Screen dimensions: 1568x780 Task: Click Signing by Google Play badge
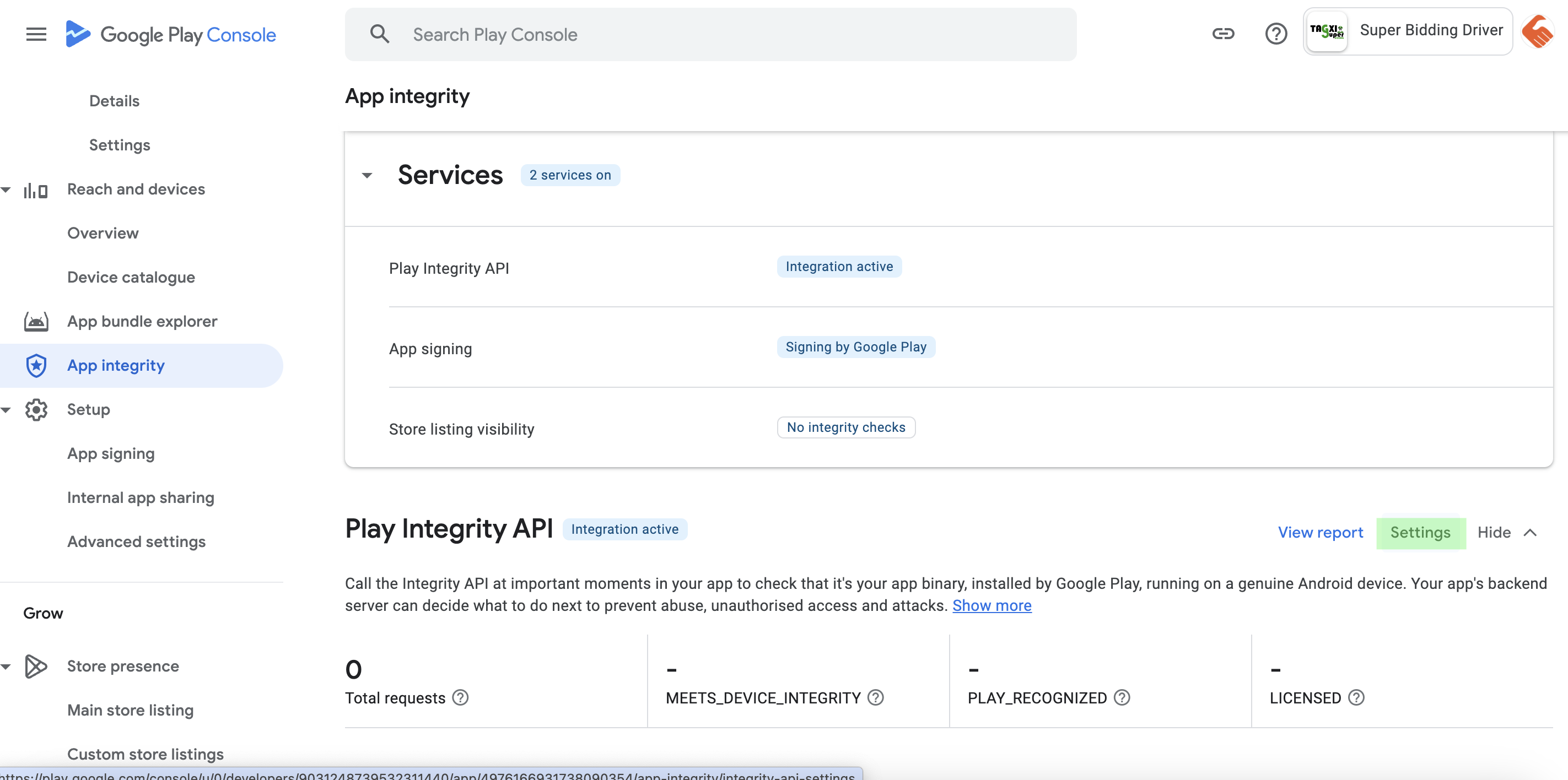click(856, 347)
